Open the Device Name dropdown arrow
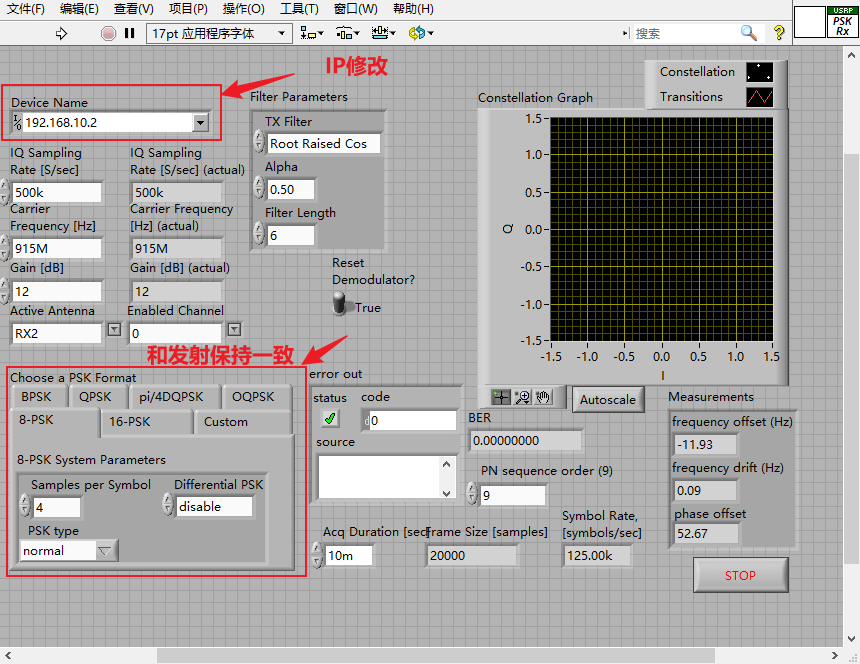The width and height of the screenshot is (860, 664). tap(201, 122)
